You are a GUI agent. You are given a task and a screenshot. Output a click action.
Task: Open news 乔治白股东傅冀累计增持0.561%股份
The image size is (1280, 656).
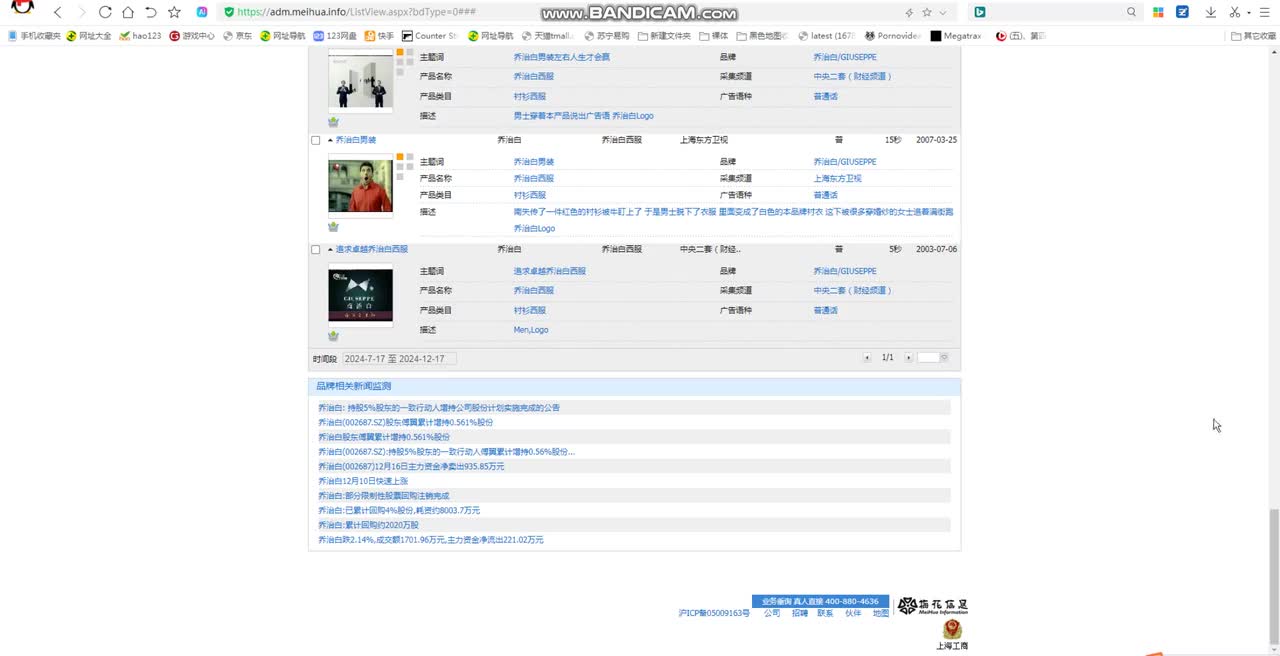[x=384, y=437]
